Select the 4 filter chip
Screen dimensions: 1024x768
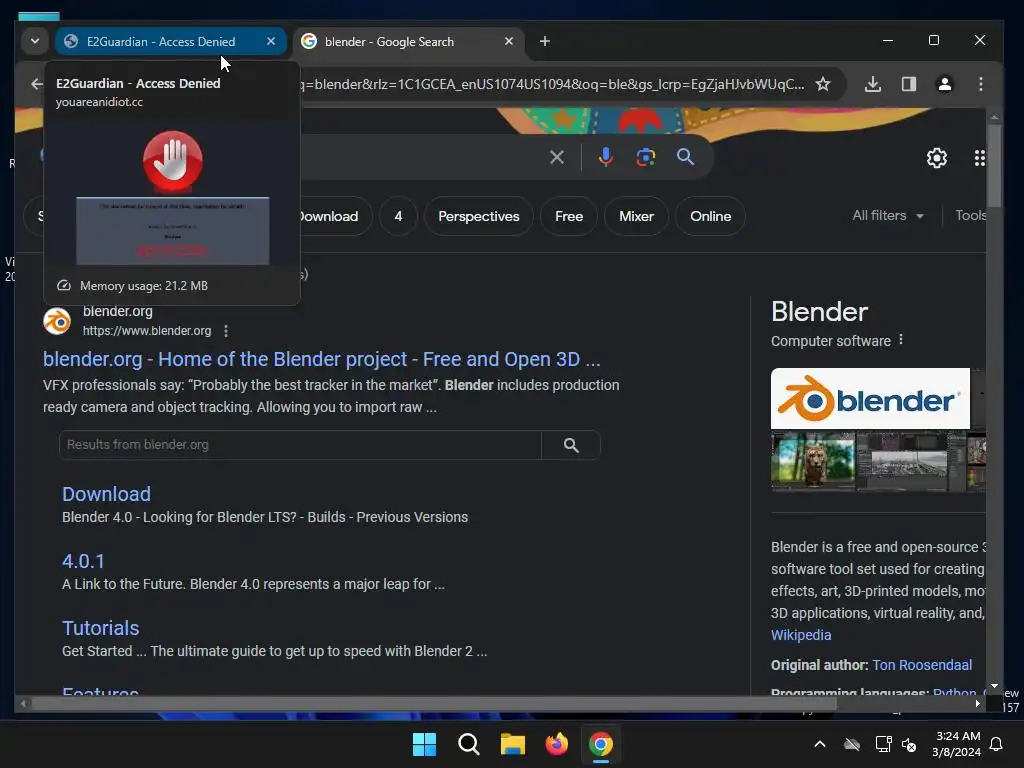(398, 216)
